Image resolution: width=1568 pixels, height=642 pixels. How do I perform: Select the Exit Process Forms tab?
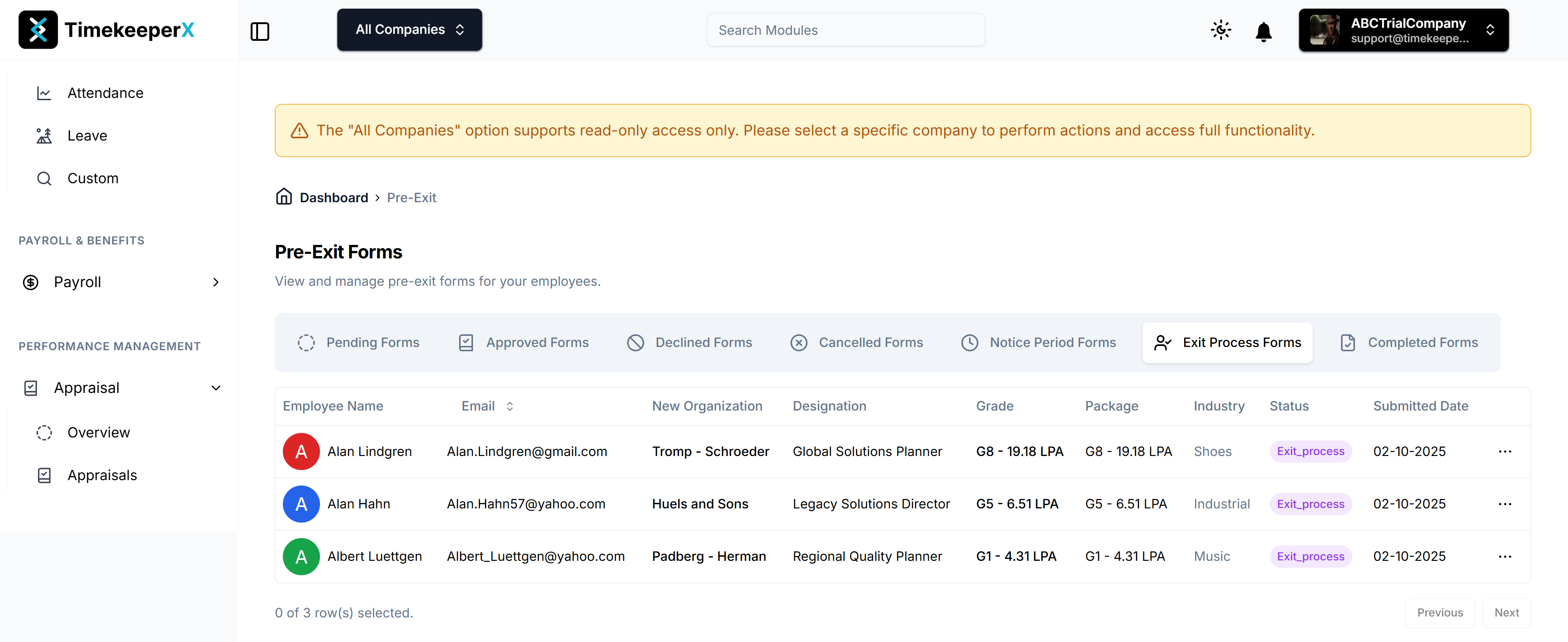(1227, 343)
